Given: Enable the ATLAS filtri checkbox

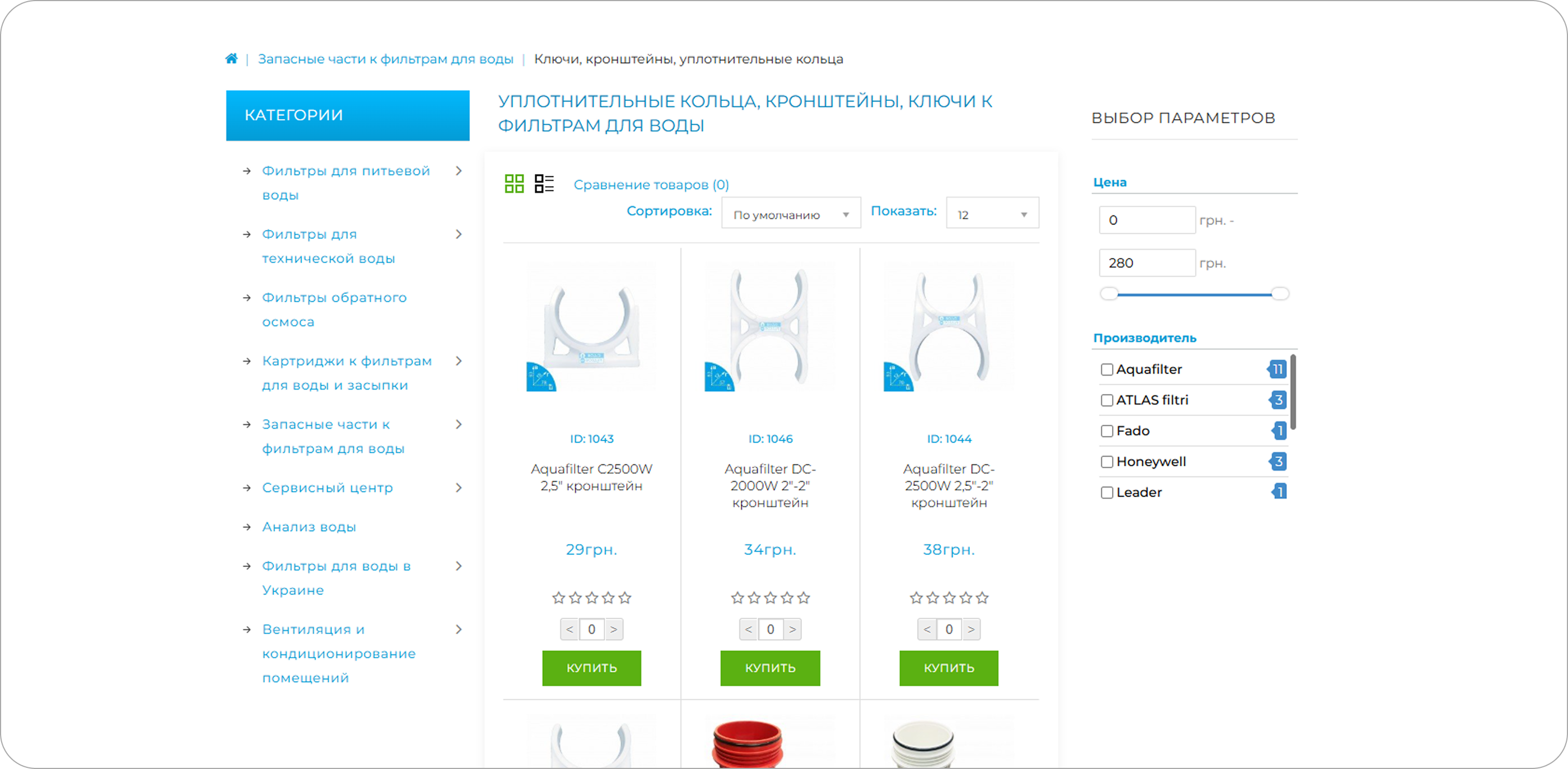Looking at the screenshot, I should tap(1107, 400).
